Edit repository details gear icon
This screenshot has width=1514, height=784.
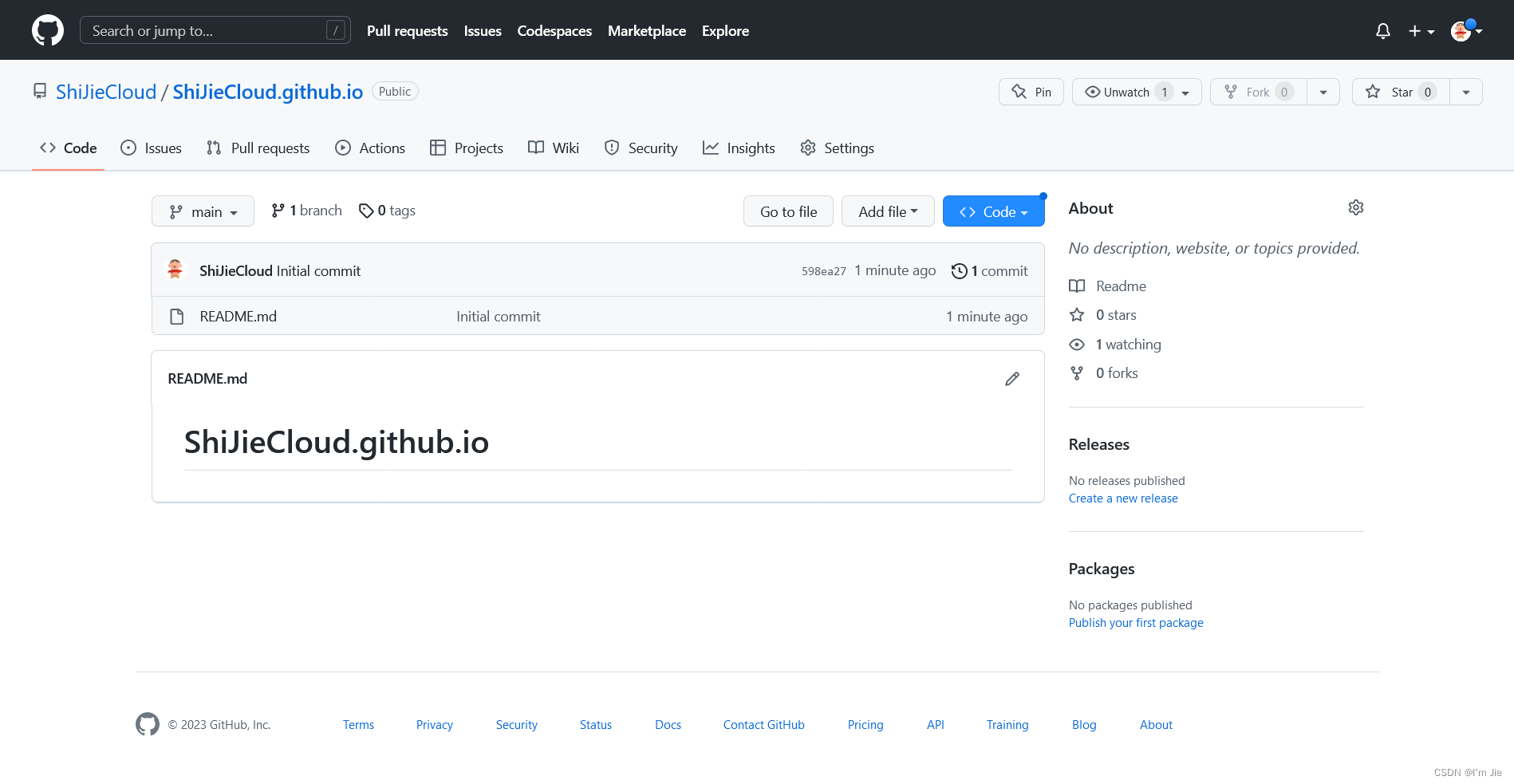point(1356,207)
